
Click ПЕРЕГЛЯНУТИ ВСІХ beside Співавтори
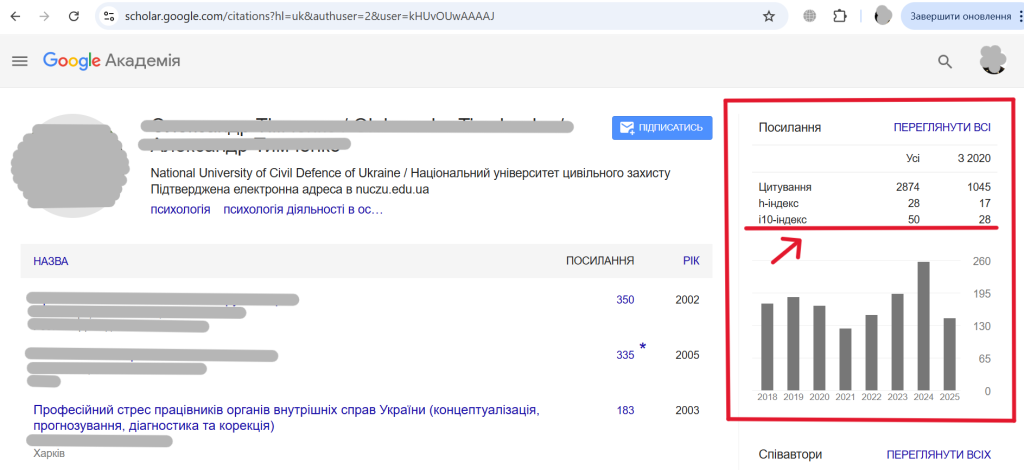coord(938,454)
